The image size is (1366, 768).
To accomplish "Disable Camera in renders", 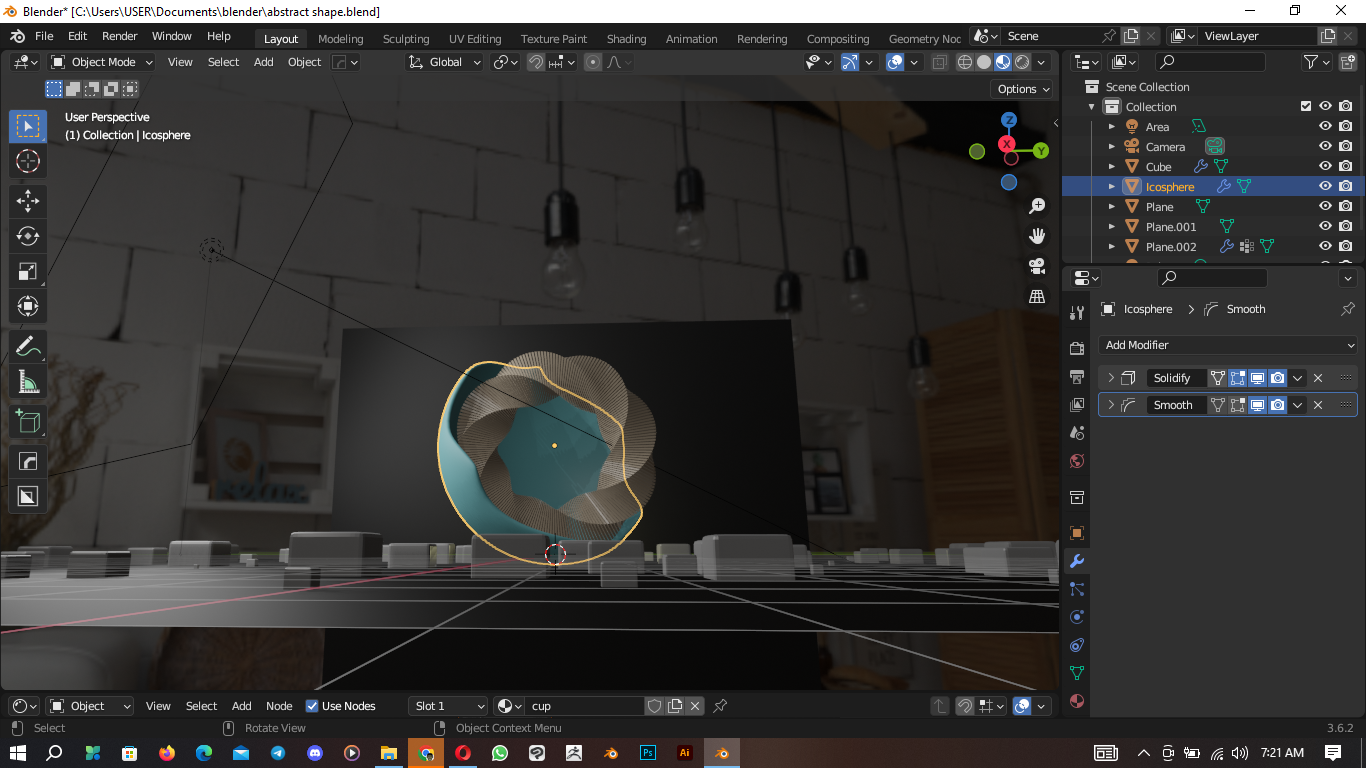I will click(1346, 146).
